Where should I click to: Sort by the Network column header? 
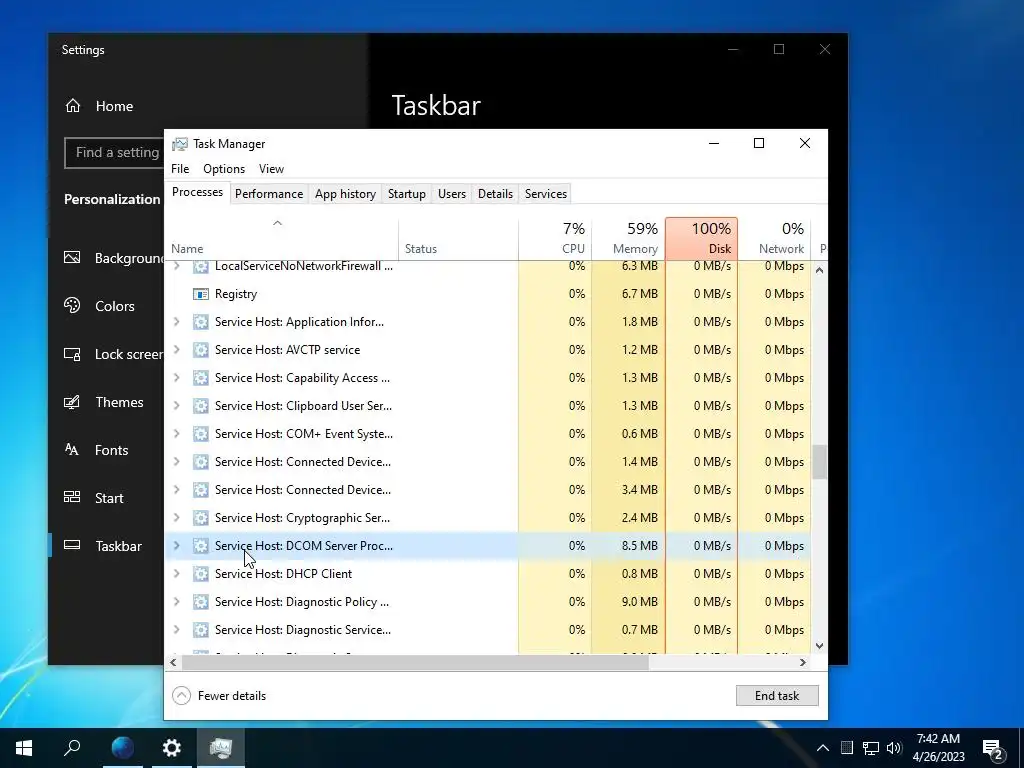tap(775, 238)
